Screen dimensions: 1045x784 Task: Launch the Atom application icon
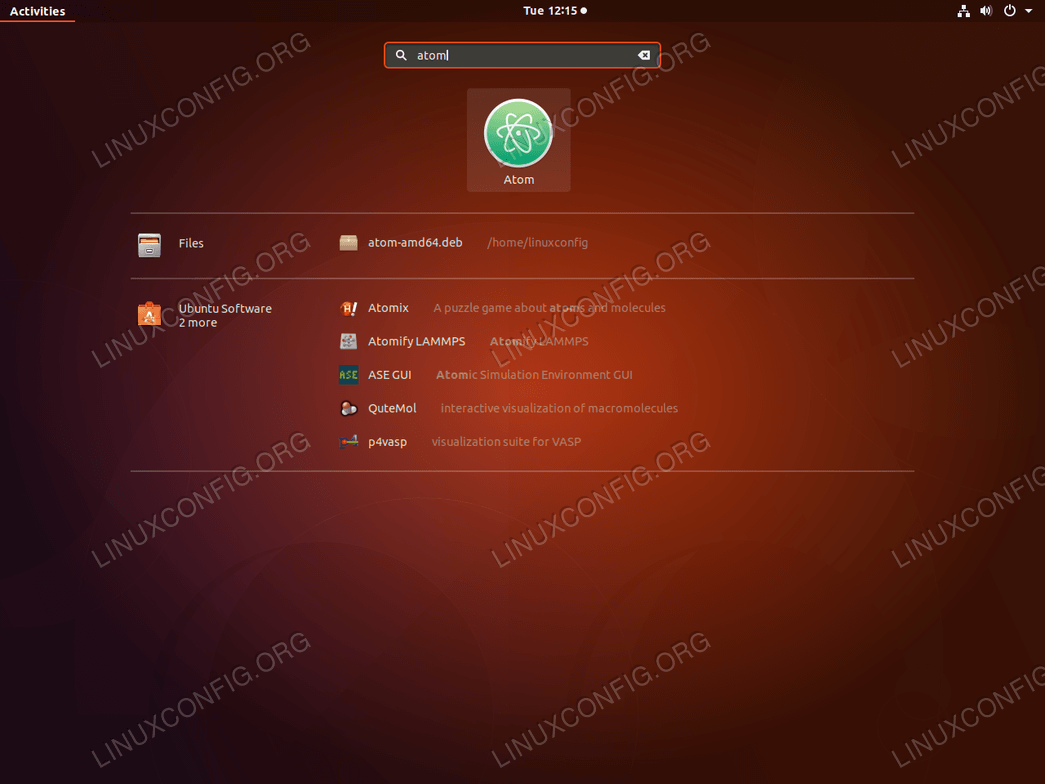518,133
